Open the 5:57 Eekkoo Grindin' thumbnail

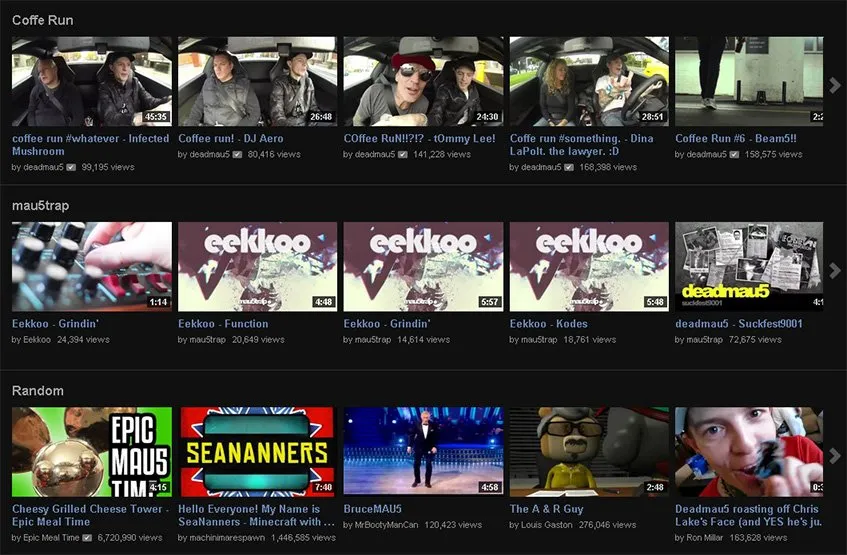pos(424,266)
